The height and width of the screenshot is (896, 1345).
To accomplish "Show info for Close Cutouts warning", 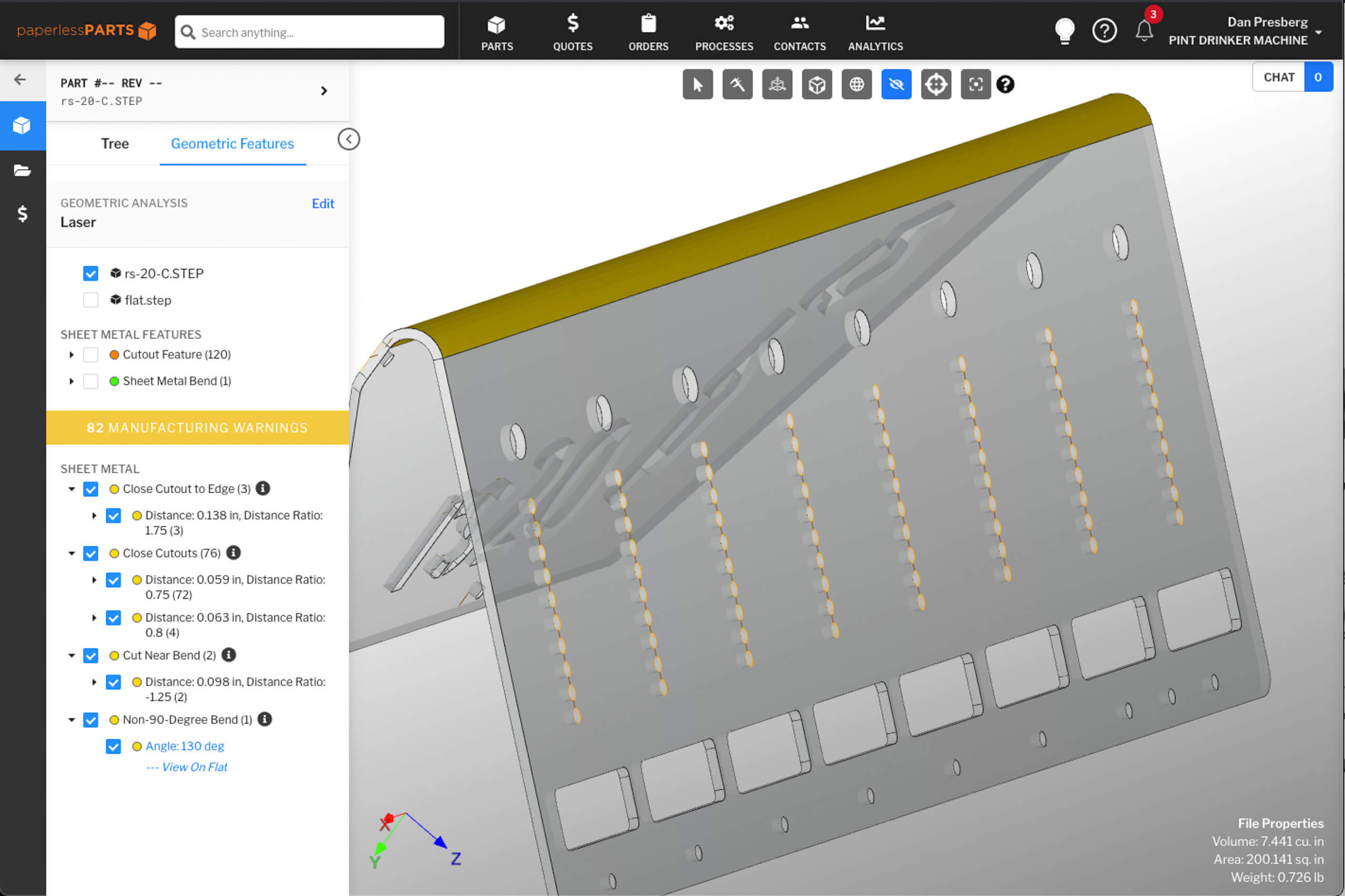I will pyautogui.click(x=233, y=553).
